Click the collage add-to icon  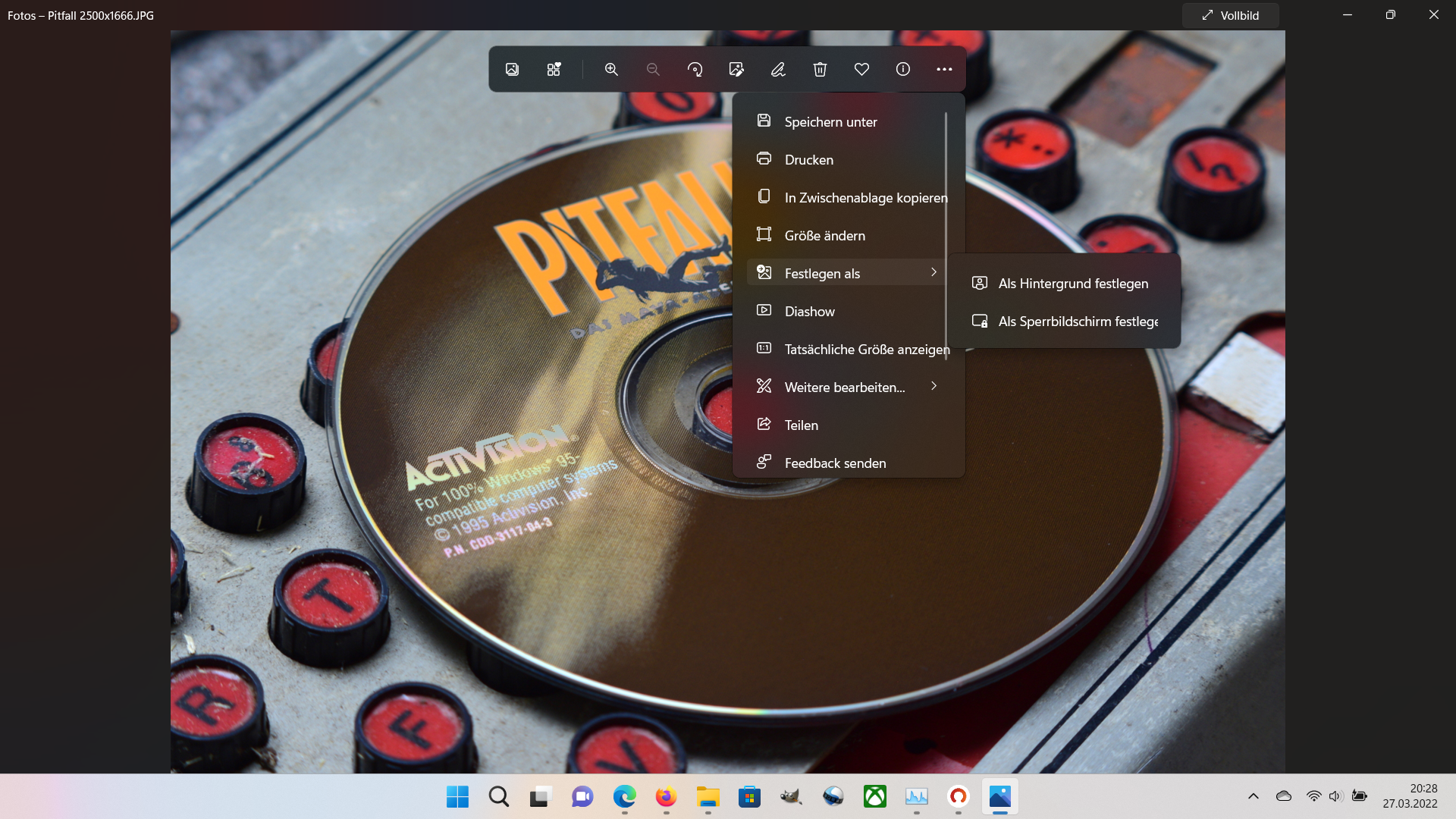click(x=554, y=69)
